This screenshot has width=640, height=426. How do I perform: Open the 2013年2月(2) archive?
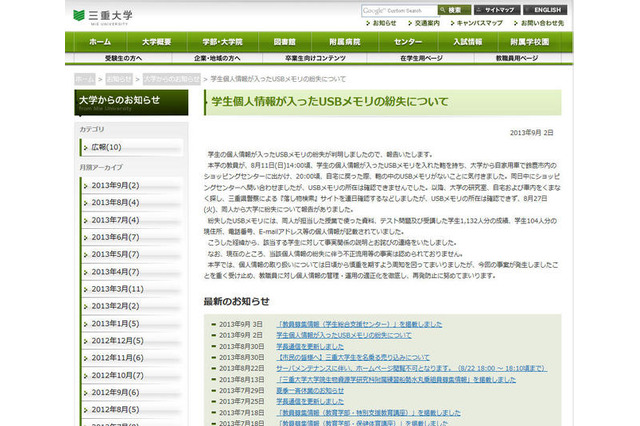coord(131,306)
